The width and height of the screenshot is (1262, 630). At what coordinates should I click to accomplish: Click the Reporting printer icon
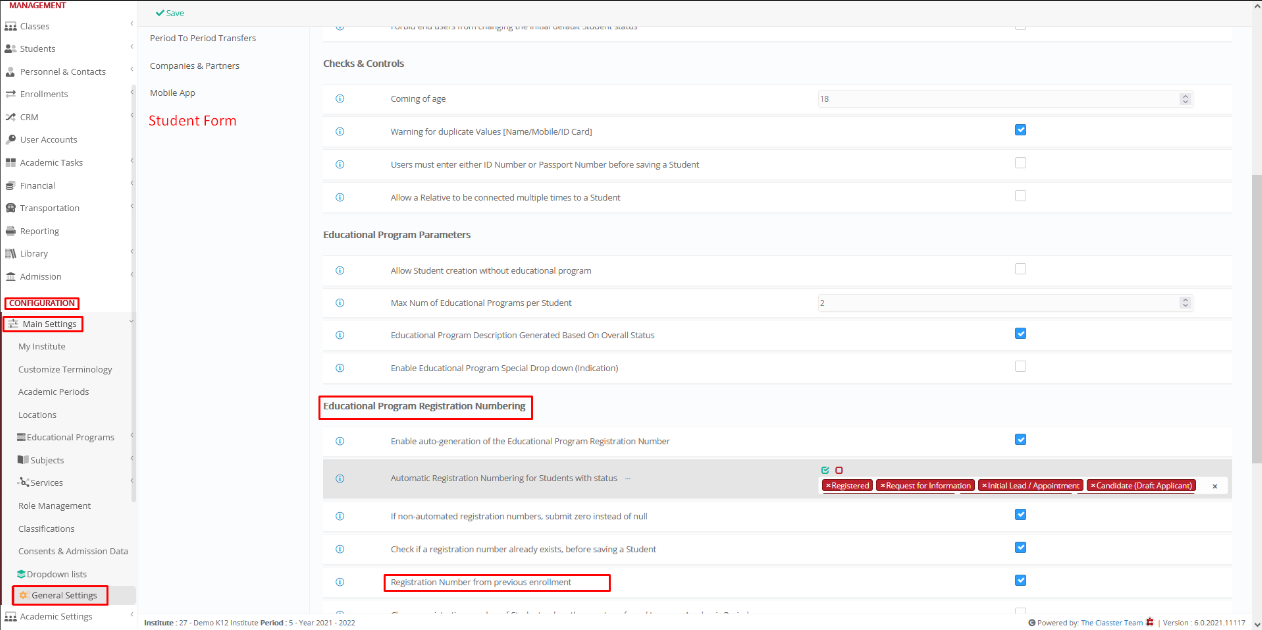click(11, 231)
